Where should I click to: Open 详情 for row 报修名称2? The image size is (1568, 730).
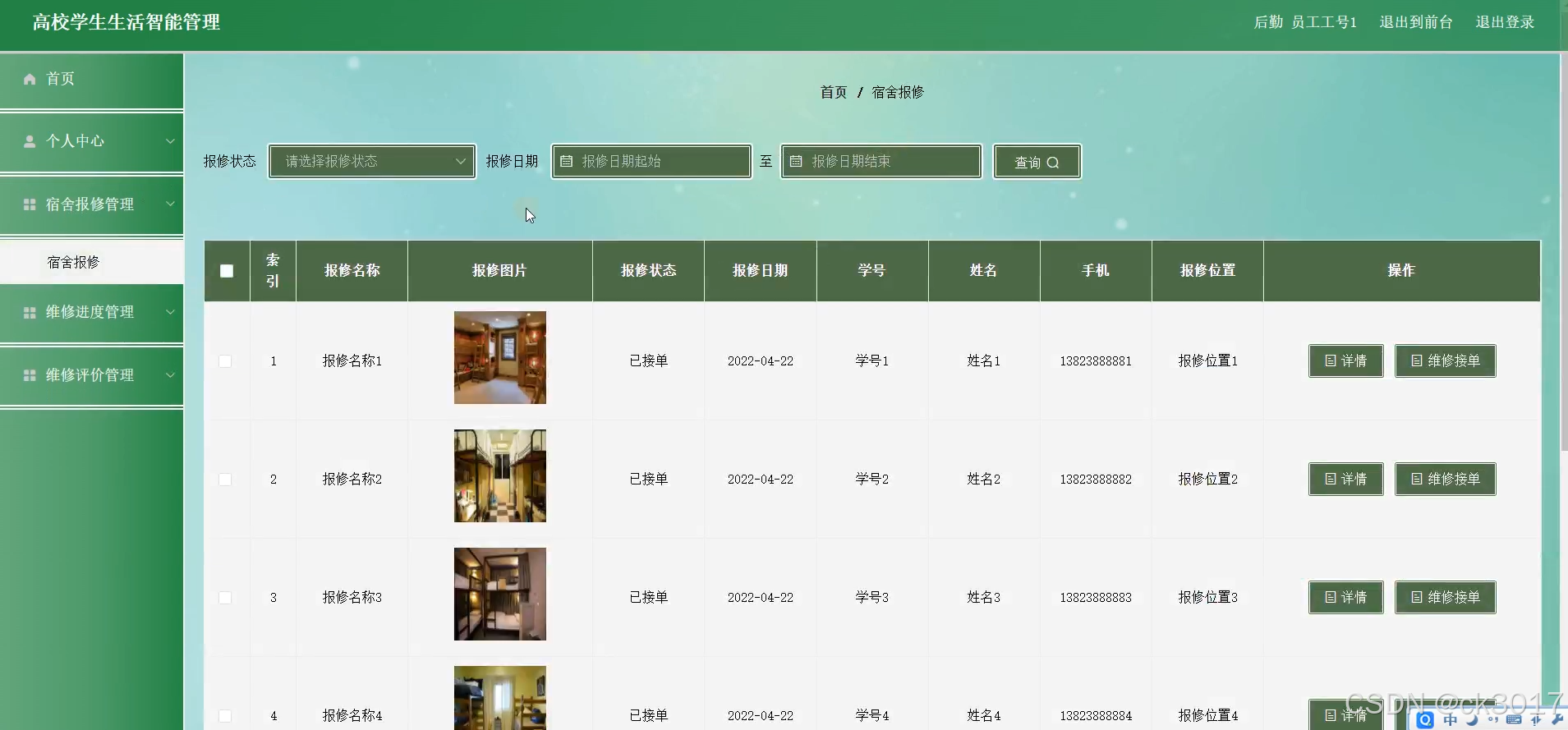click(1345, 480)
